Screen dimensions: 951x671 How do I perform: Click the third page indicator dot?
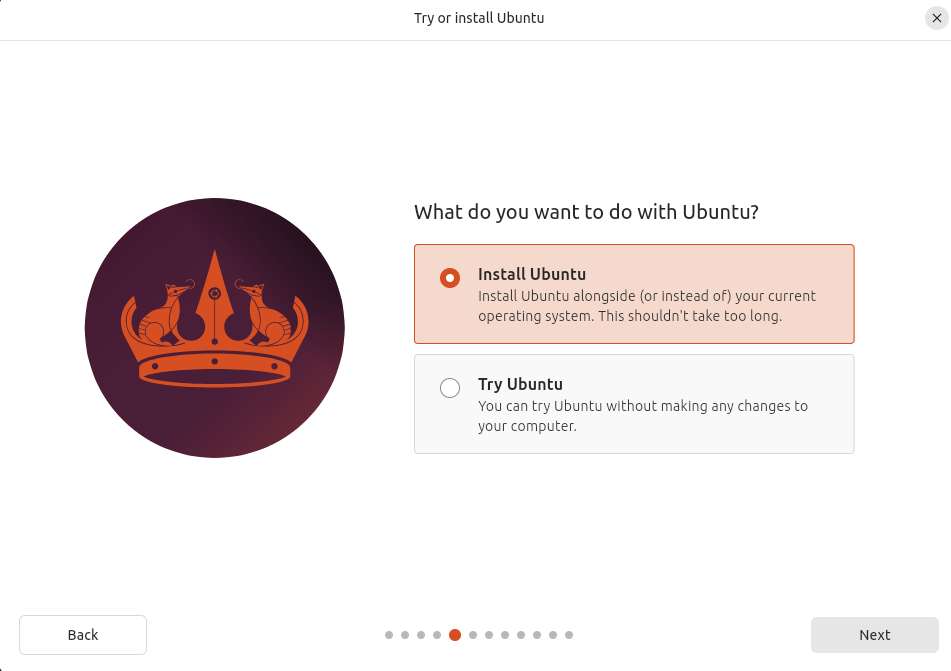(x=421, y=635)
